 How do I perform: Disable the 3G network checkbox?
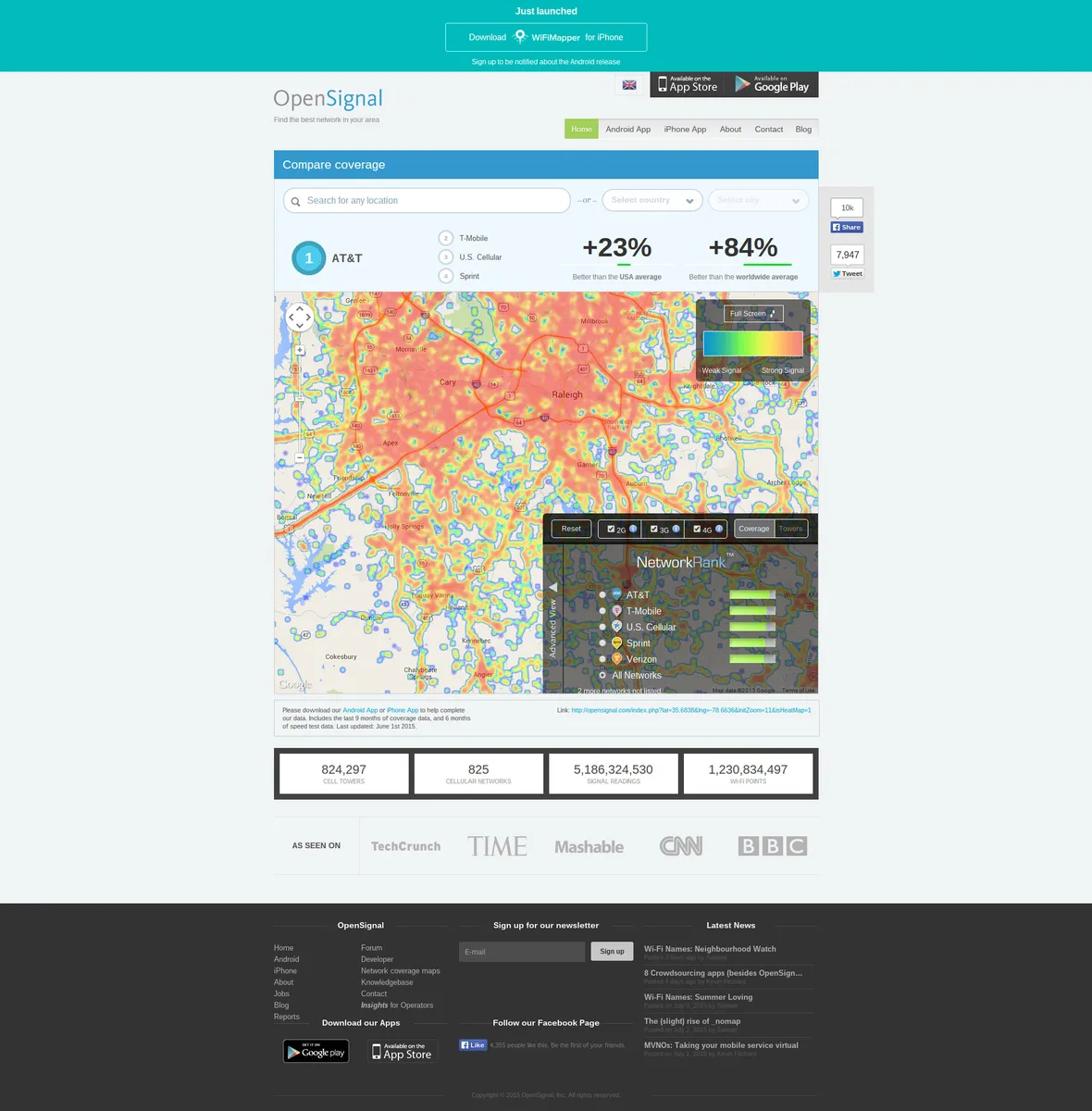(x=656, y=529)
